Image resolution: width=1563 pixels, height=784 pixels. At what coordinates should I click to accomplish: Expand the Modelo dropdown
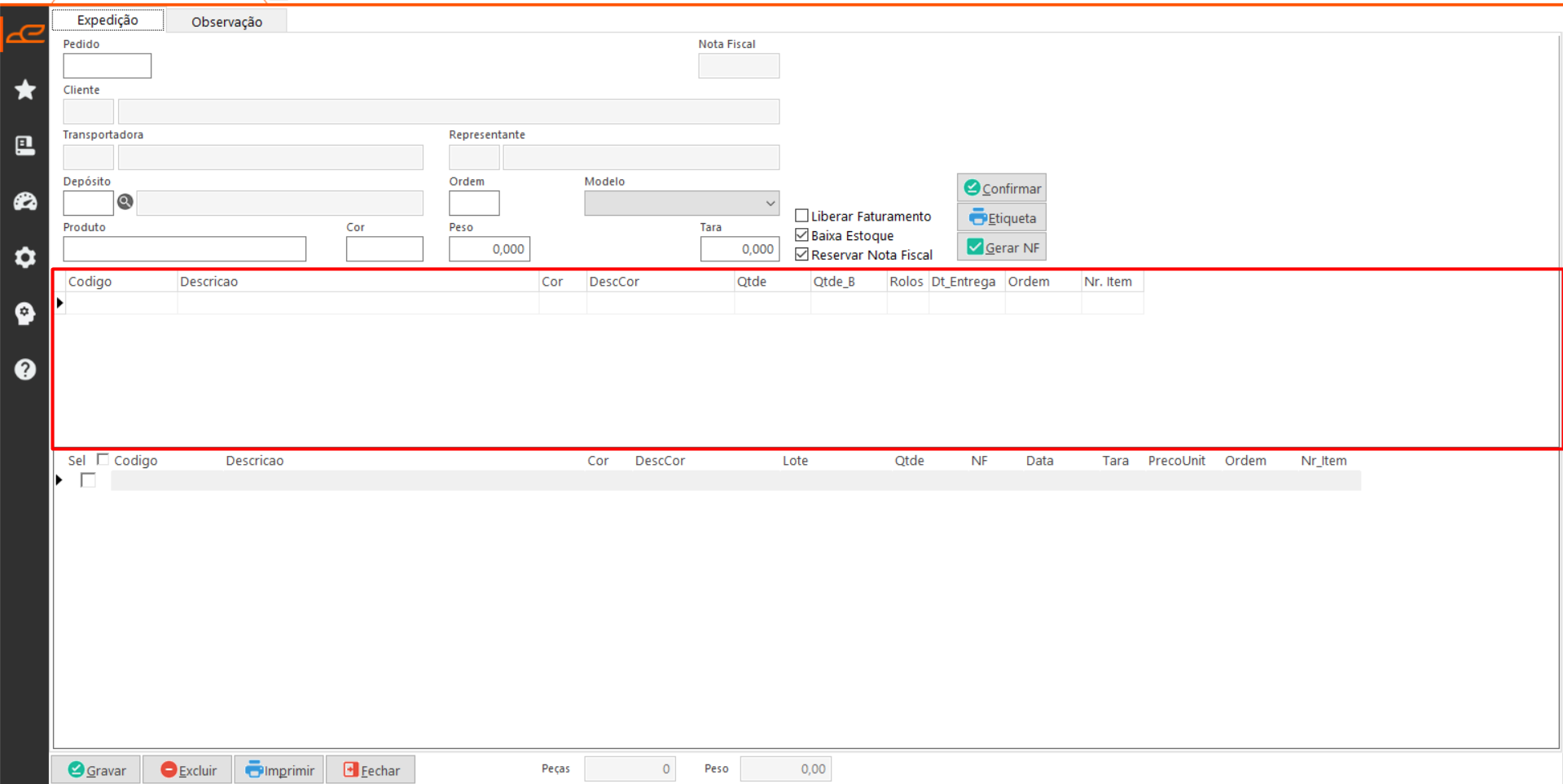tap(769, 203)
